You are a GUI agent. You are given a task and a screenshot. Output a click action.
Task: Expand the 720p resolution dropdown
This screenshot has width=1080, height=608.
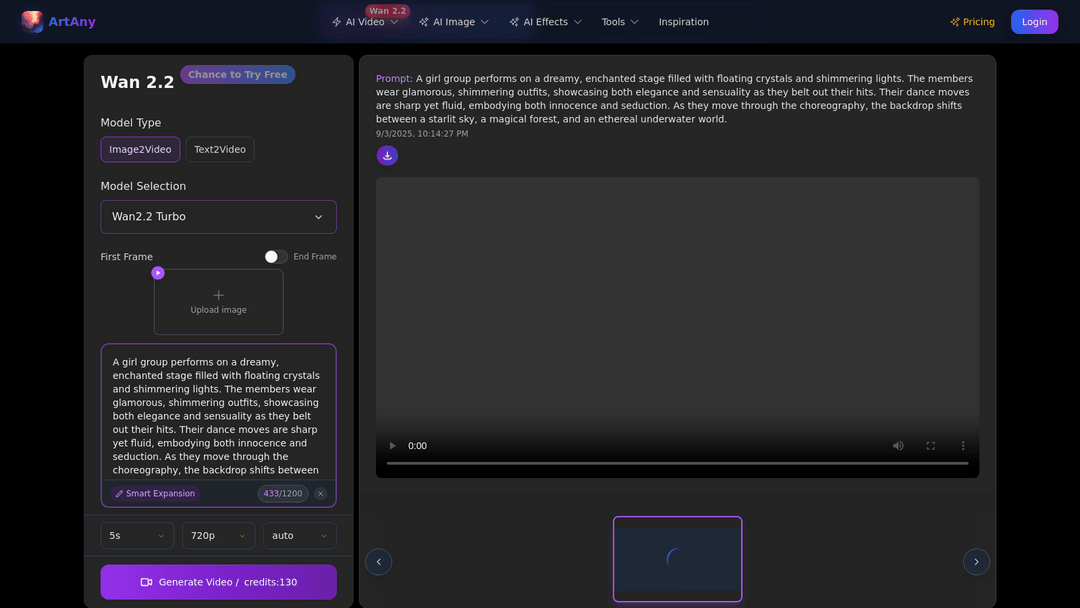click(x=218, y=536)
